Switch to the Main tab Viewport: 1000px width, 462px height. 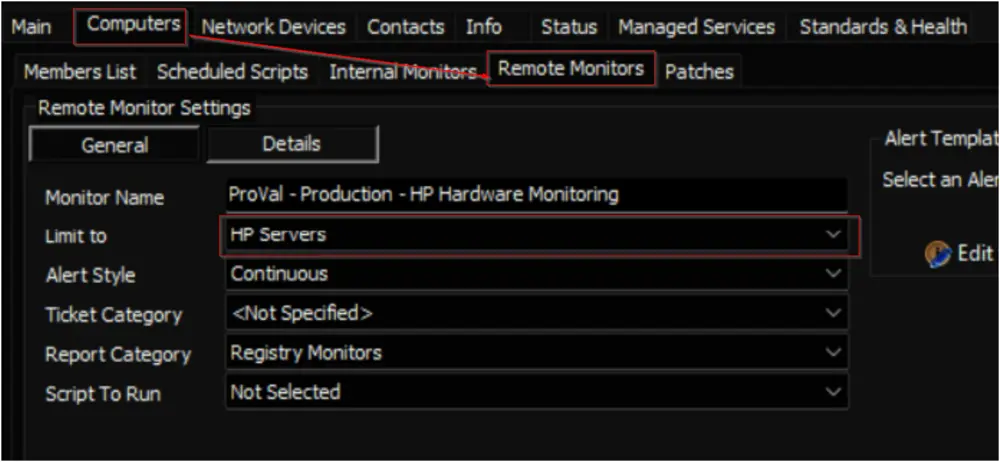tap(31, 27)
